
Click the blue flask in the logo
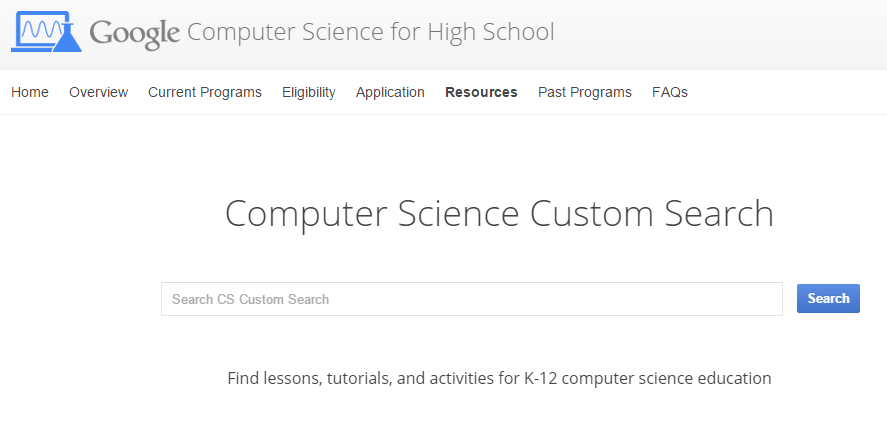(x=68, y=37)
